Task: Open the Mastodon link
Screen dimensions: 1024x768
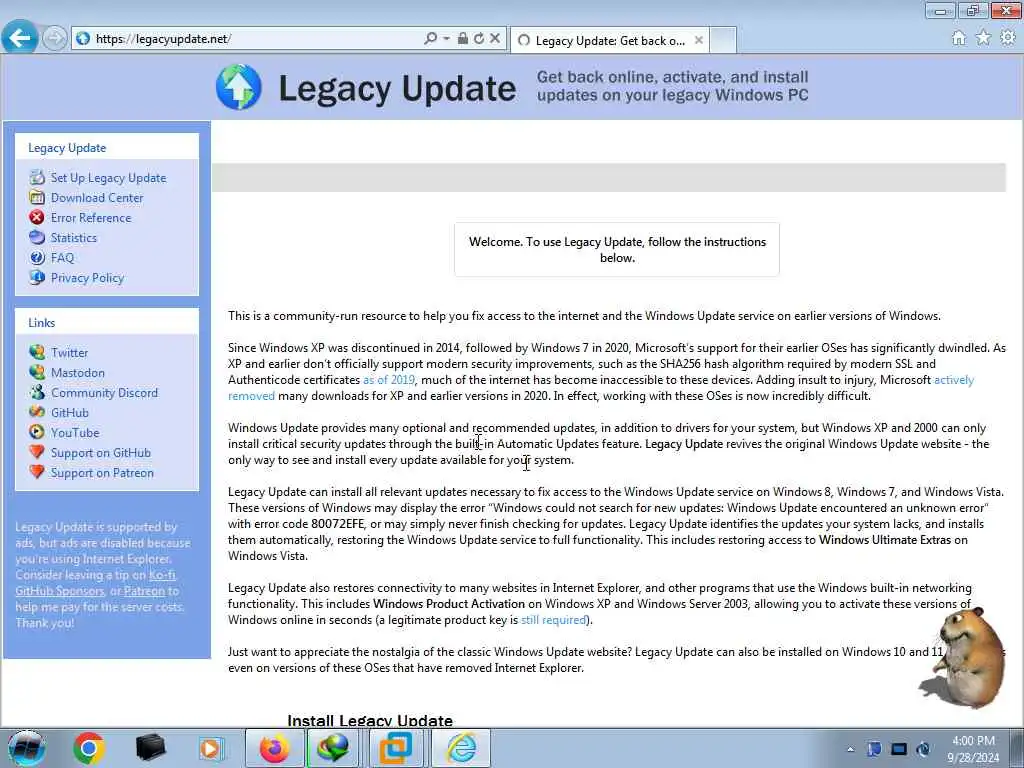Action: [x=78, y=373]
